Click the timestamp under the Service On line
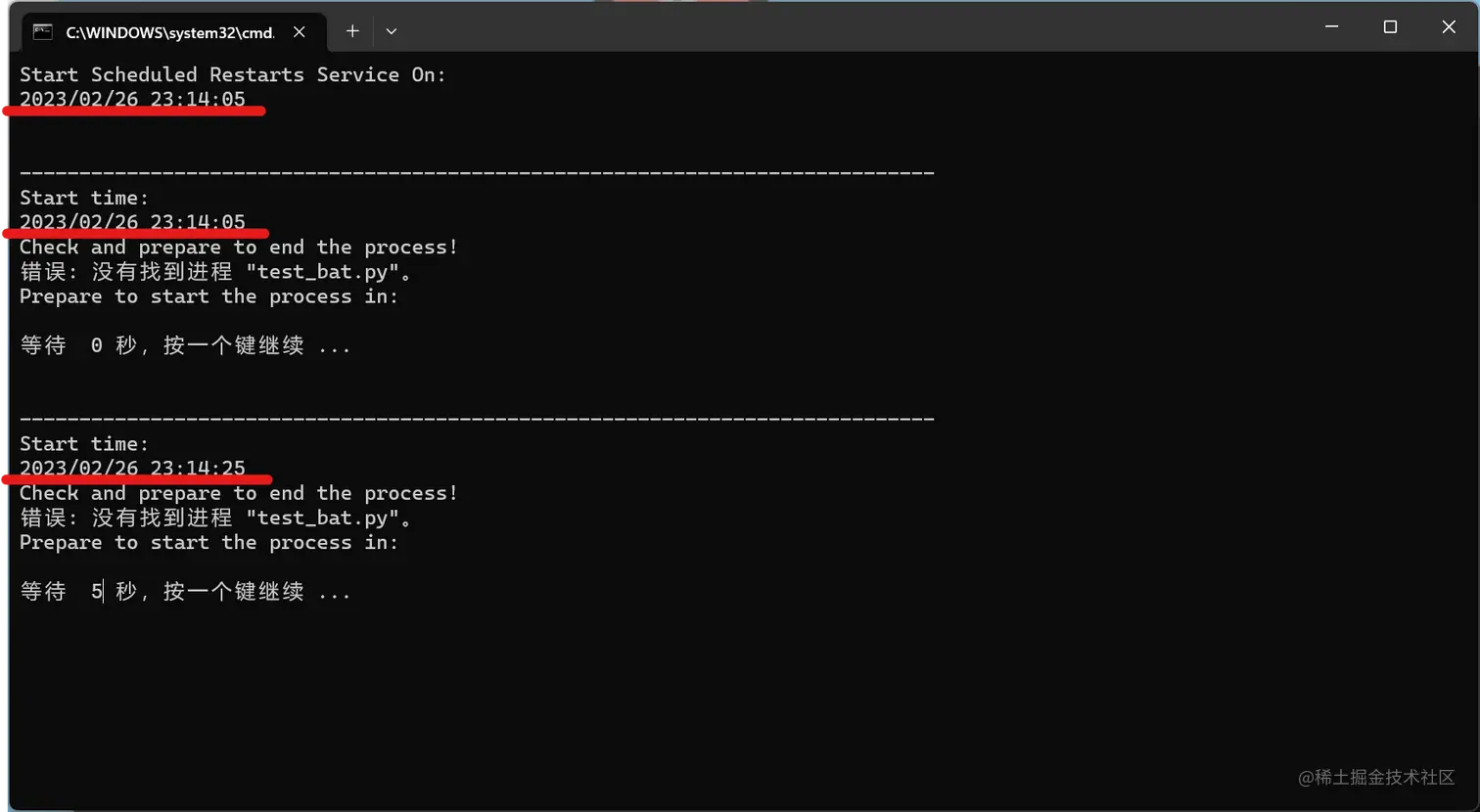 tap(132, 99)
